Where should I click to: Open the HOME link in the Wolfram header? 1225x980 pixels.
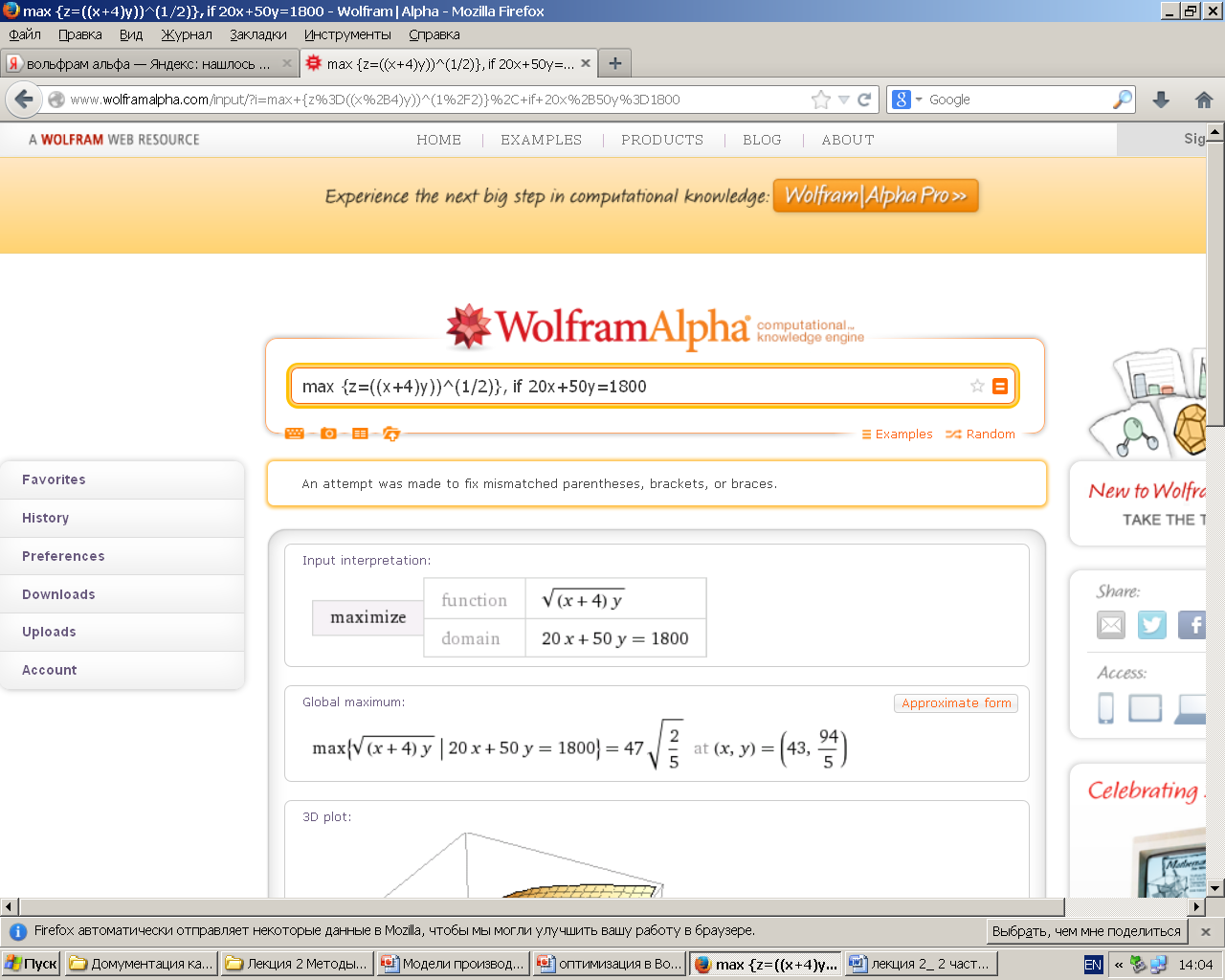[x=438, y=140]
